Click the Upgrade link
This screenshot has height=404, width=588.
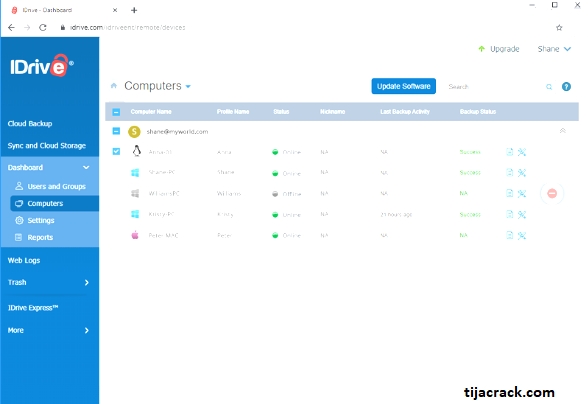[505, 49]
